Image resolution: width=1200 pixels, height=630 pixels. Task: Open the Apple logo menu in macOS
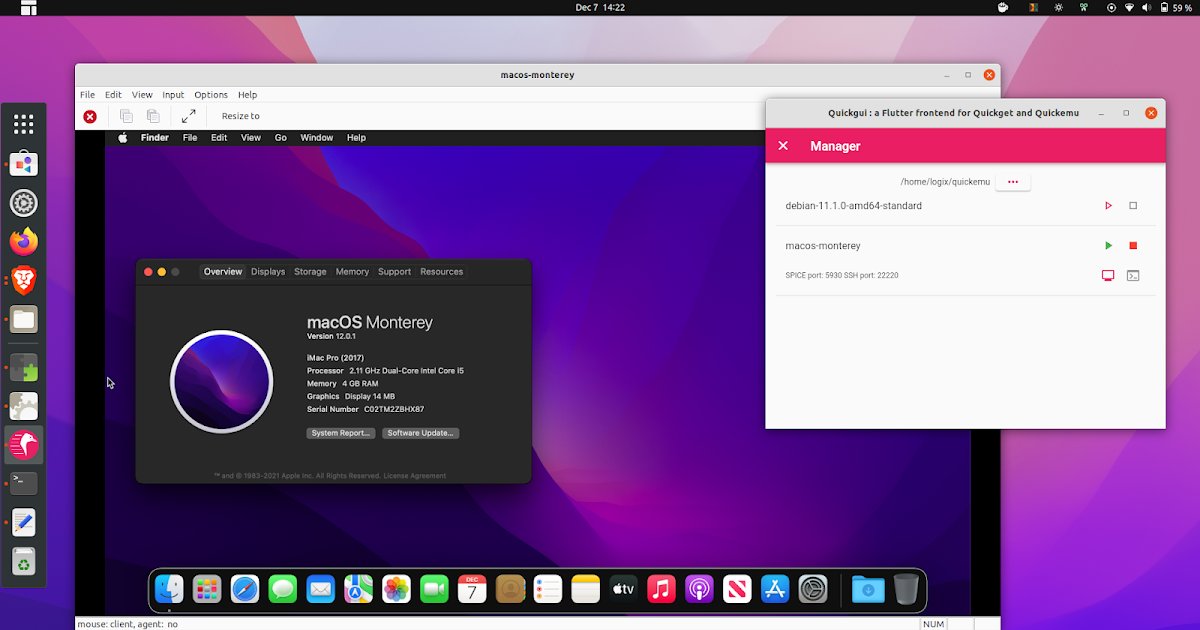click(x=124, y=138)
